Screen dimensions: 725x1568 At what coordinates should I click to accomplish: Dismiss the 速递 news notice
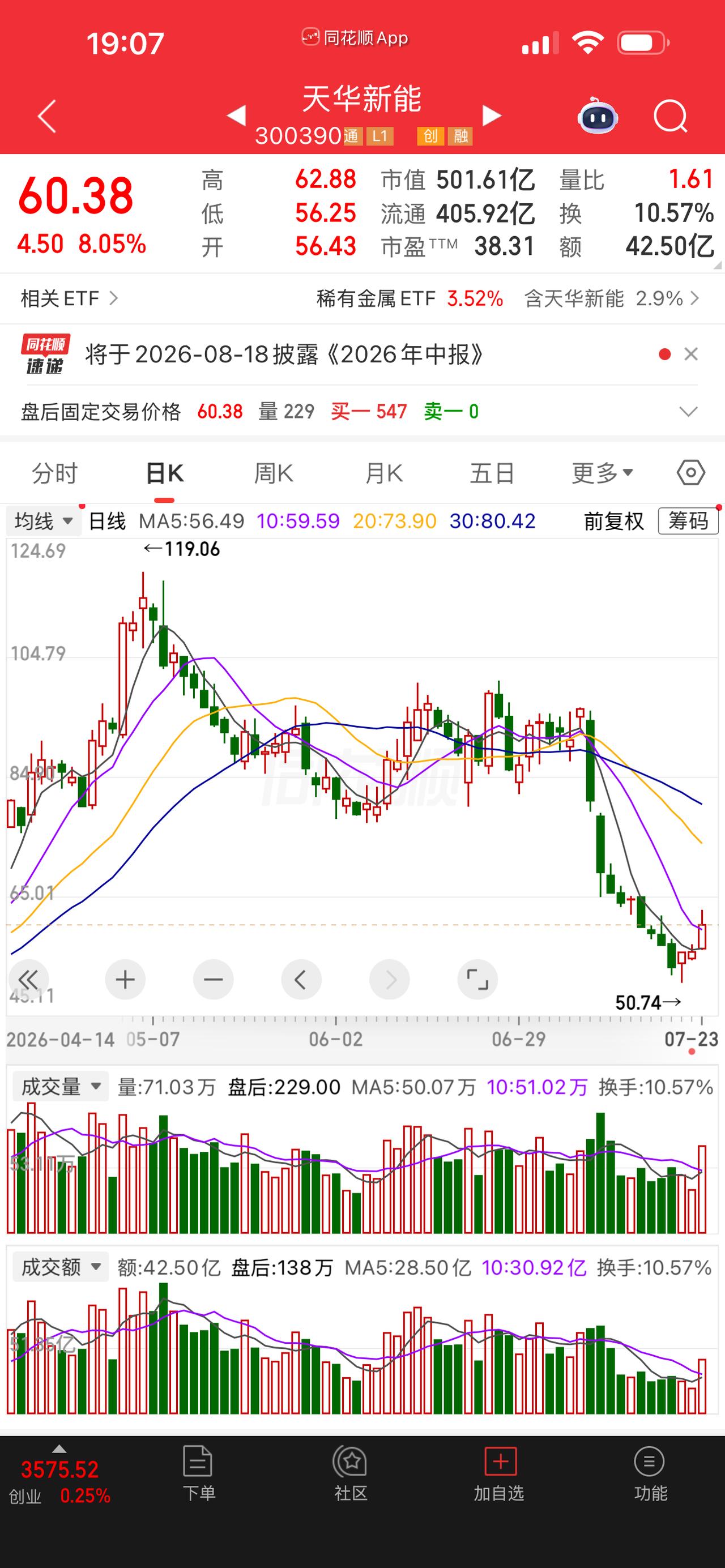(x=691, y=354)
